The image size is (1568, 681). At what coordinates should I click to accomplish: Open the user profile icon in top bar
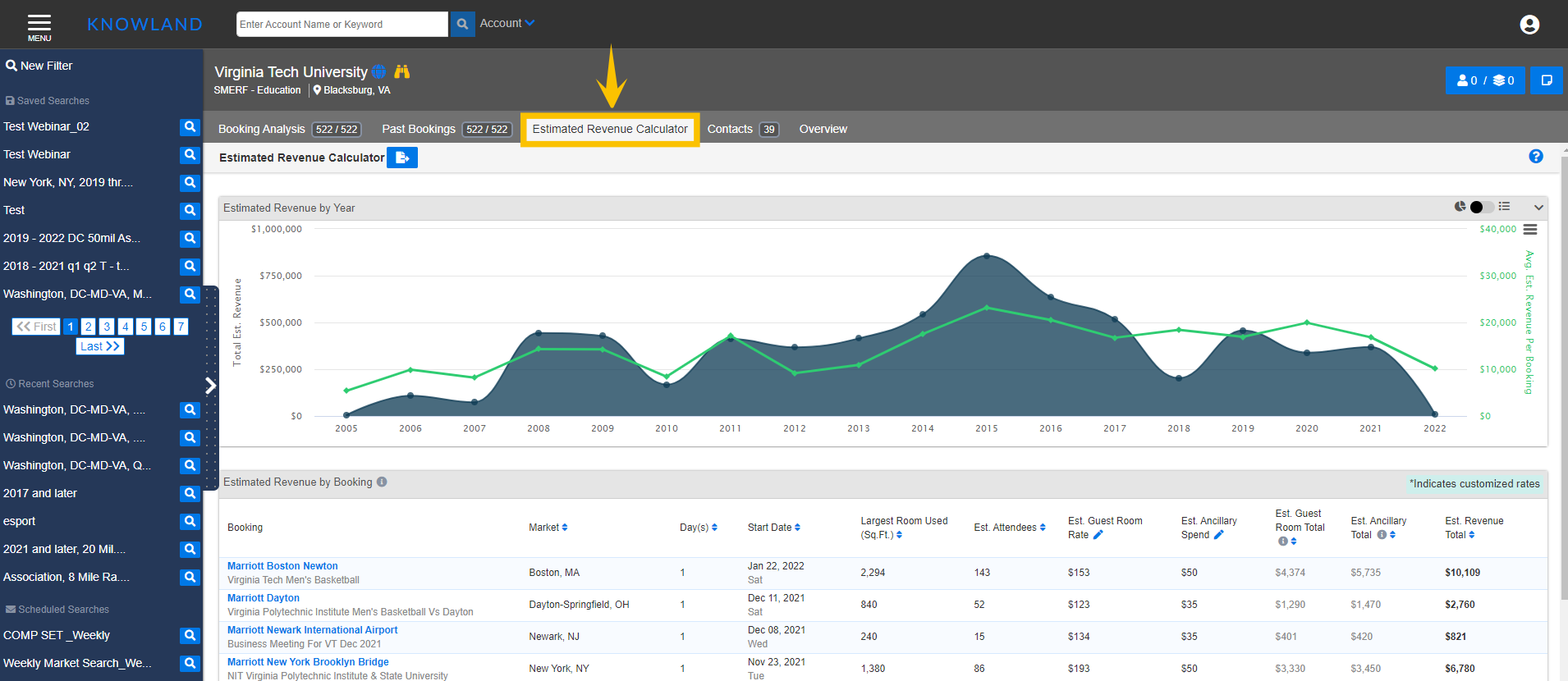1529,25
